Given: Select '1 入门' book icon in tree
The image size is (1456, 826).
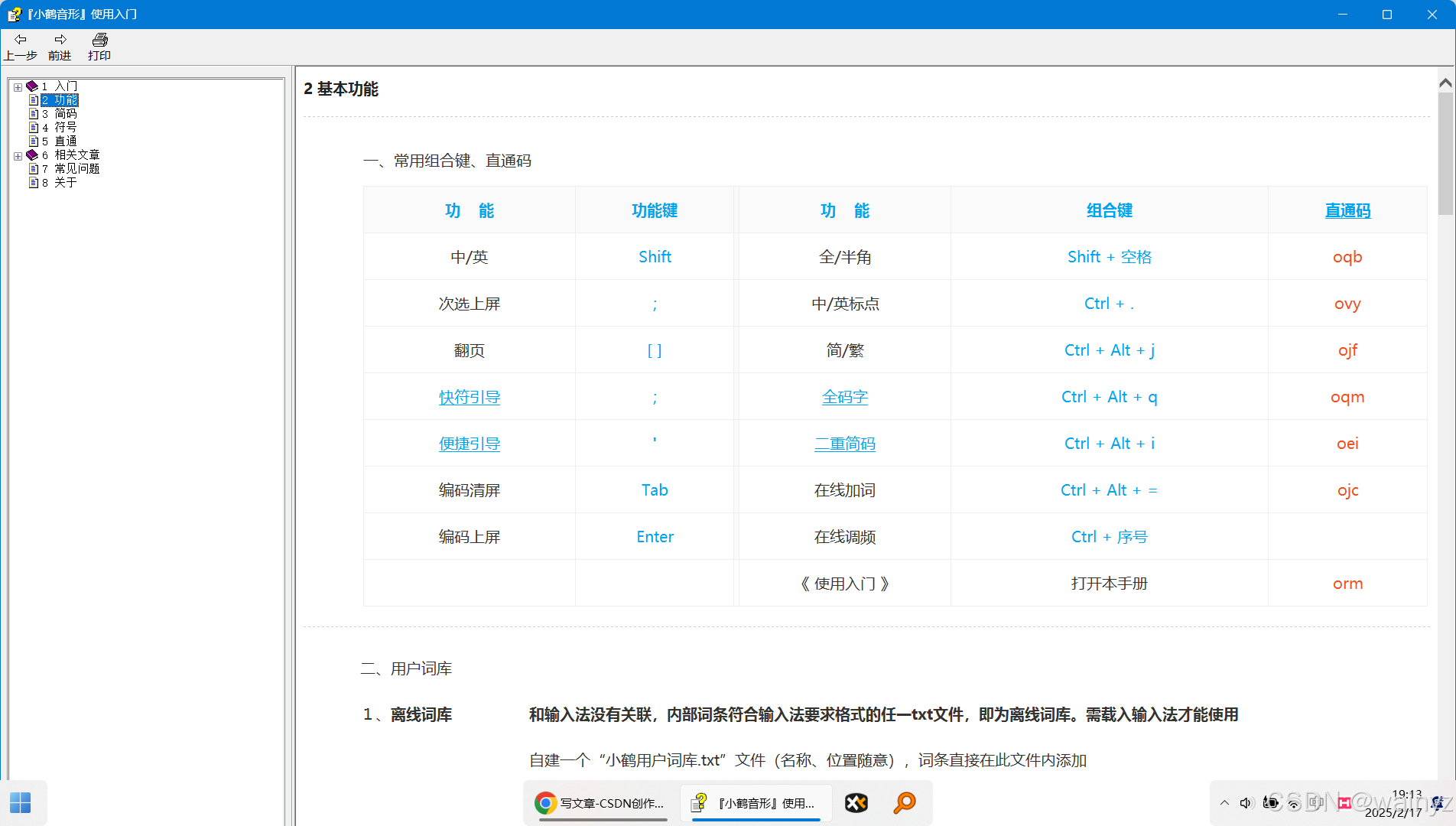Looking at the screenshot, I should (x=32, y=86).
